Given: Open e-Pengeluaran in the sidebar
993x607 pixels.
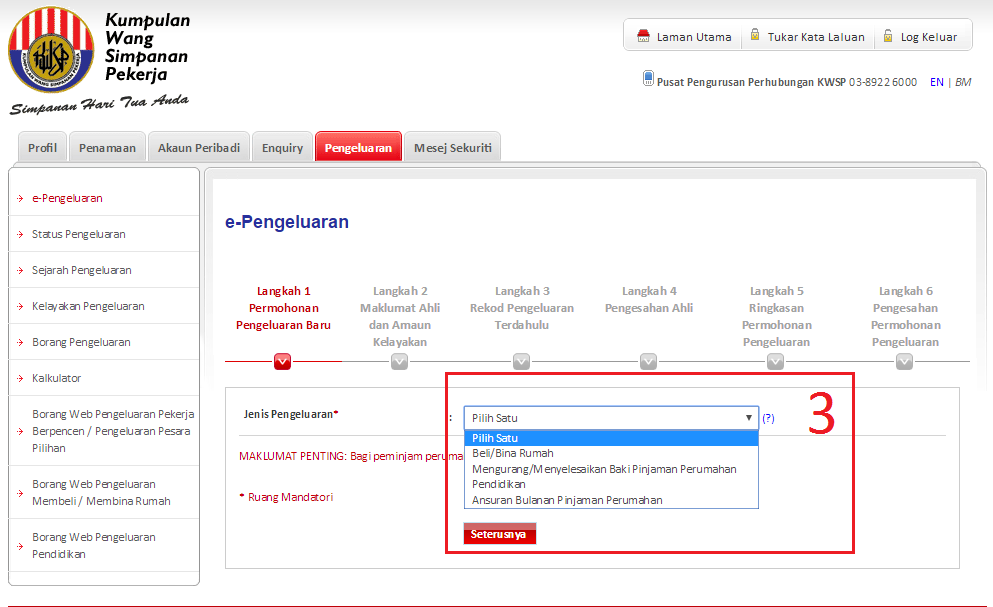Looking at the screenshot, I should (67, 198).
